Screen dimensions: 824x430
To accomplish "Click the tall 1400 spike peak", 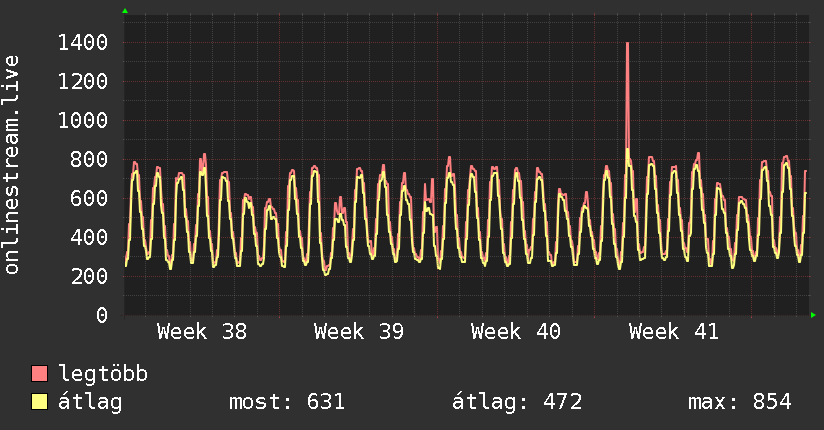I will [x=627, y=44].
